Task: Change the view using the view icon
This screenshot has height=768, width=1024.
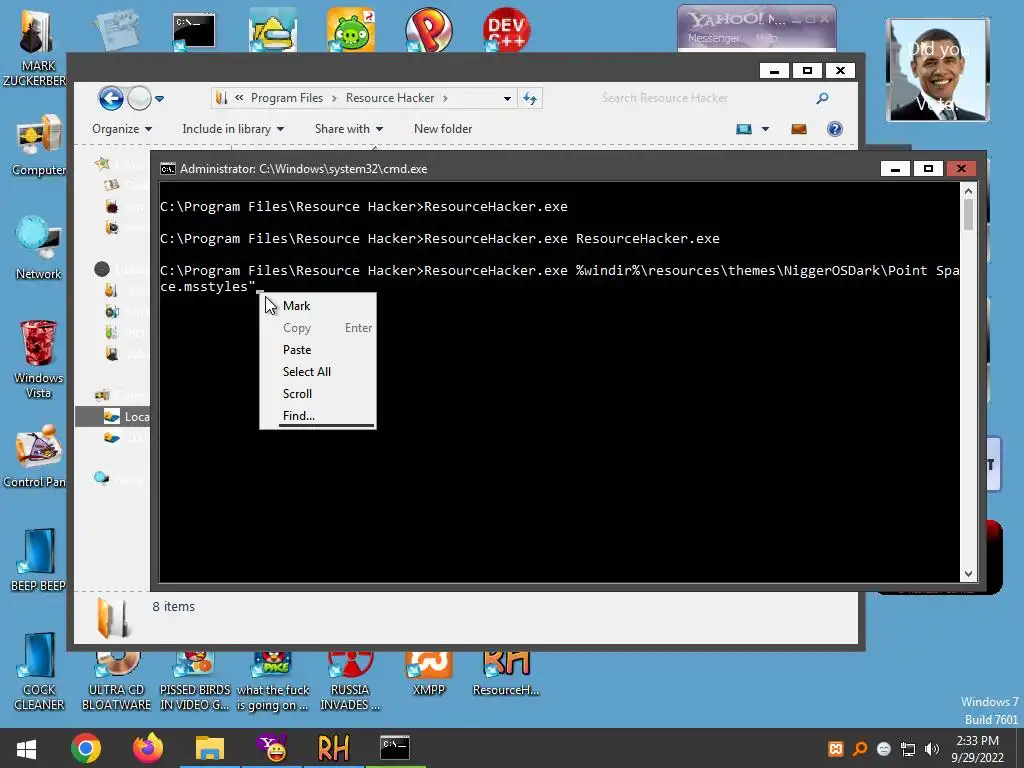Action: pyautogui.click(x=744, y=129)
